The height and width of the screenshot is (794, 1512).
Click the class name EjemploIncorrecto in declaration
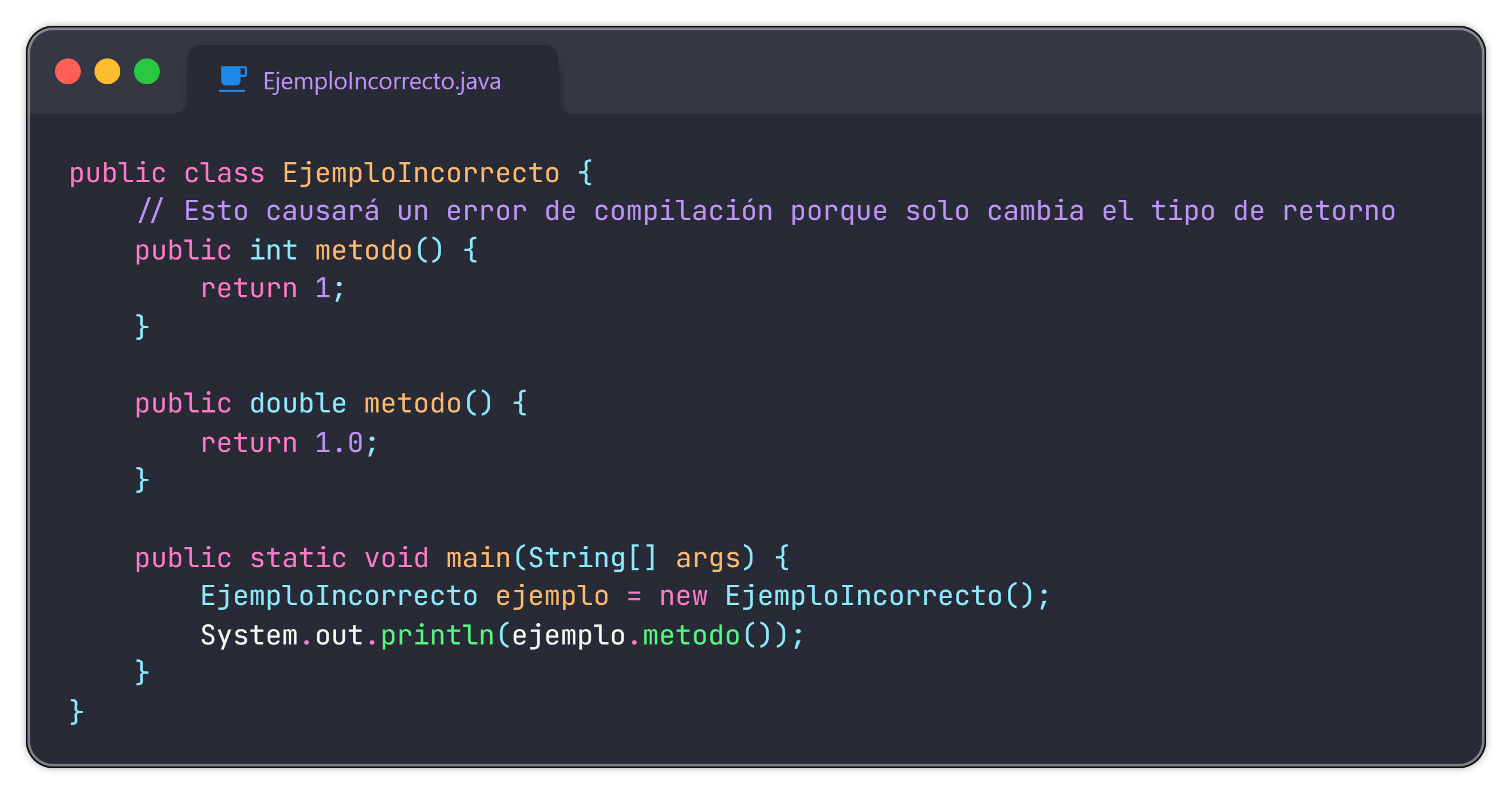coord(421,173)
